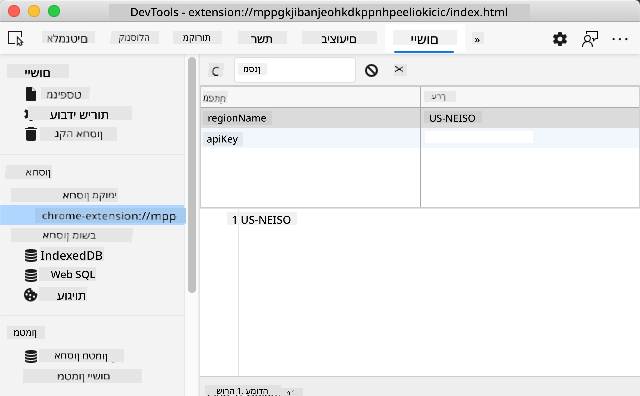Screen dimensions: 640x396
Task: Click the empty apiKey value cell
Action: 529,138
